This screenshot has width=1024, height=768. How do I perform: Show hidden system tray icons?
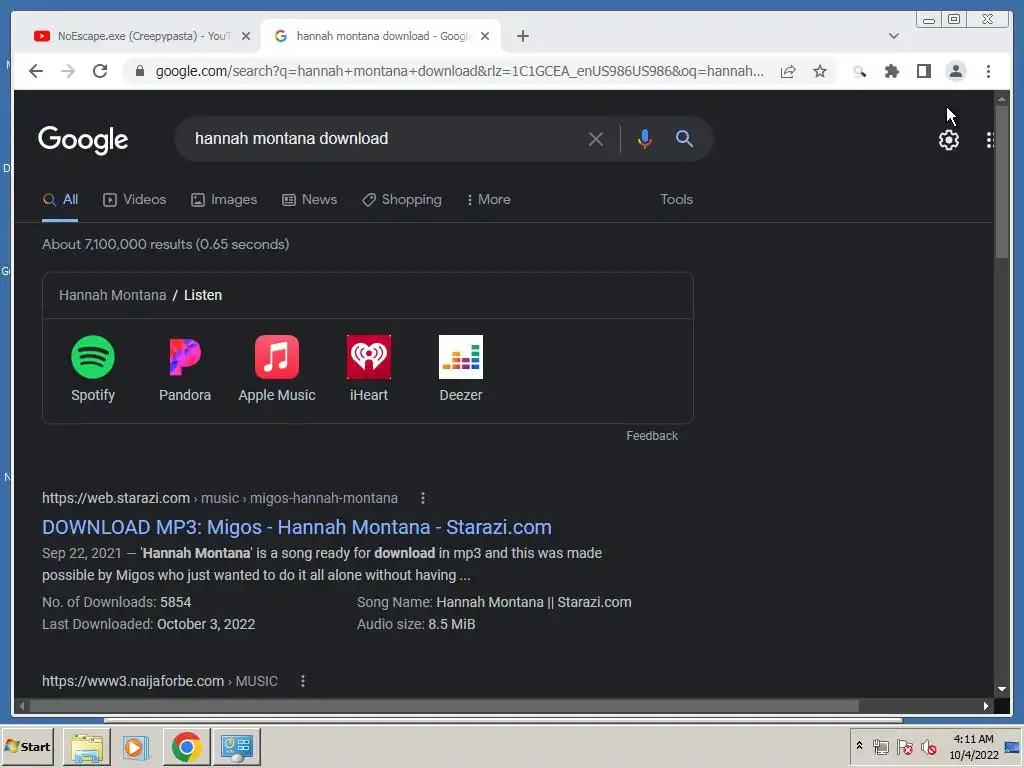pyautogui.click(x=859, y=745)
